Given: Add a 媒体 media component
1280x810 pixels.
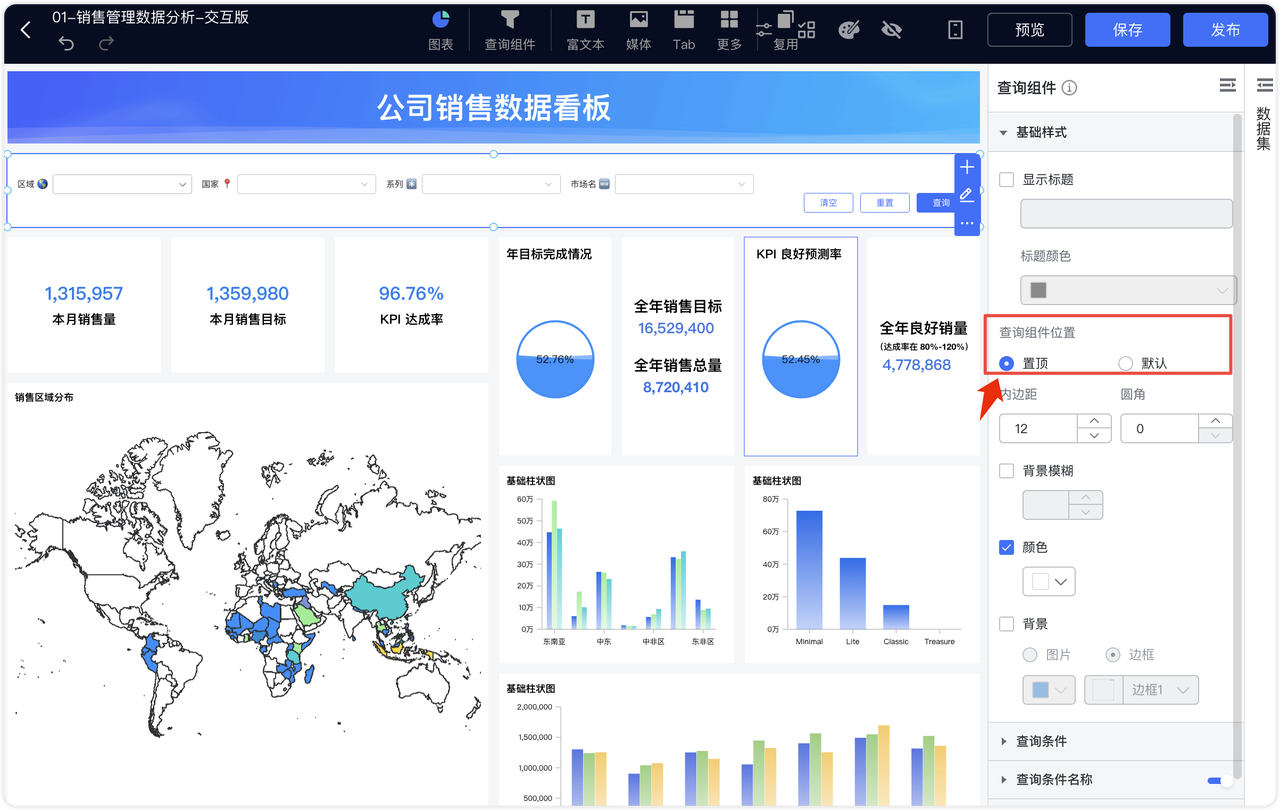Looking at the screenshot, I should pyautogui.click(x=638, y=29).
